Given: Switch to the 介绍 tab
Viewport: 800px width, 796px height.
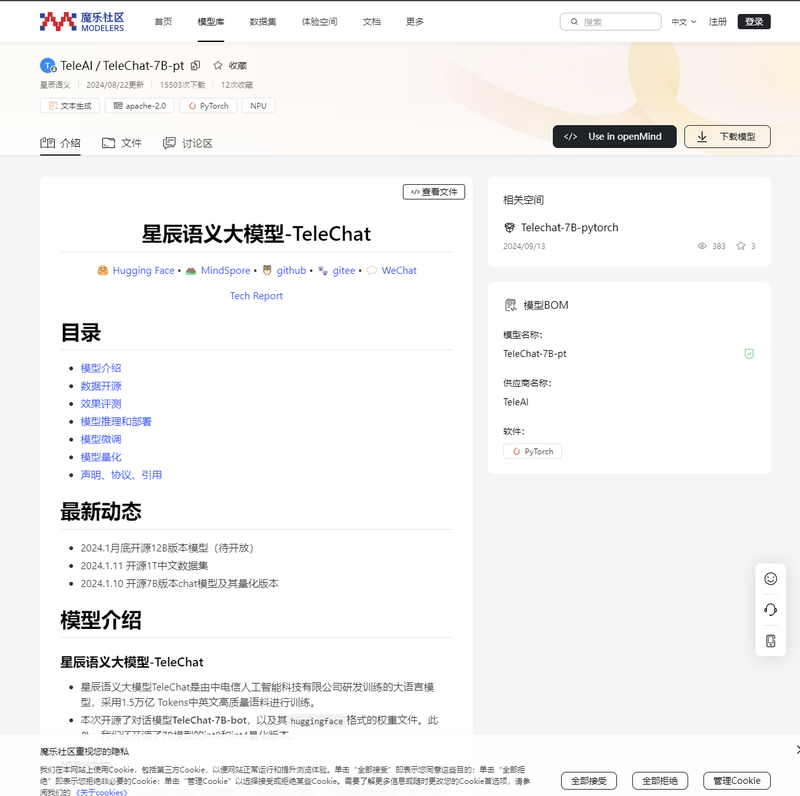Looking at the screenshot, I should (60, 143).
